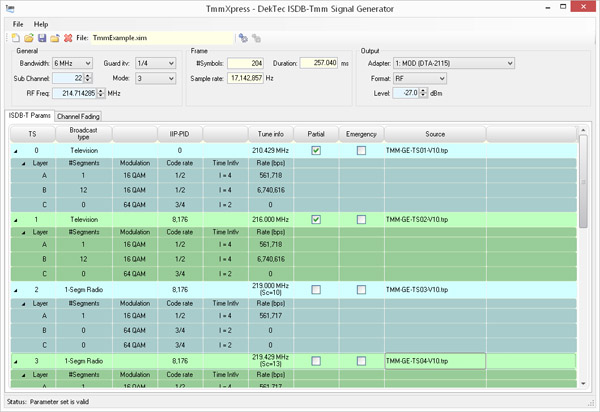This screenshot has height=412, width=600.
Task: Click the Tune info cell 216.000 MHz
Action: click(271, 220)
